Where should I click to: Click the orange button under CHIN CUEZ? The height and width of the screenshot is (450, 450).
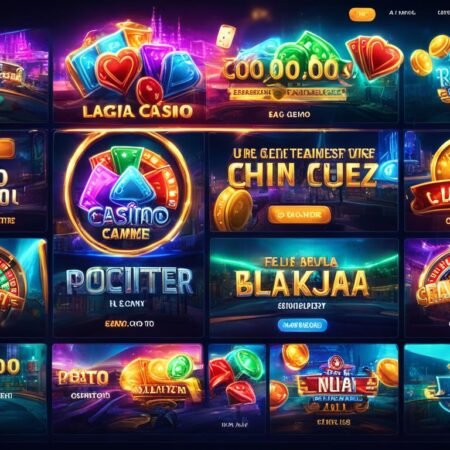point(299,215)
